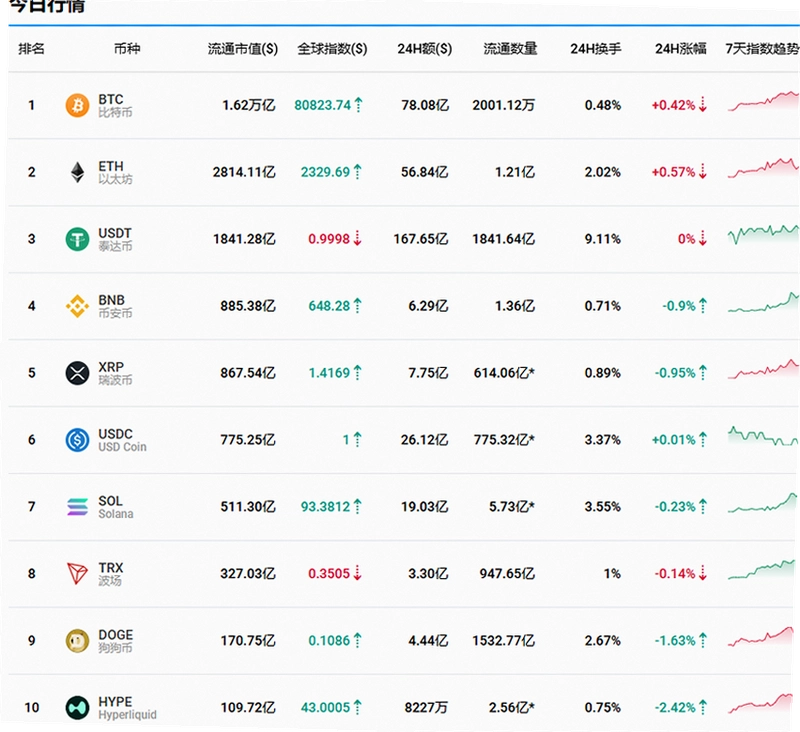Sort by the 排名 rank column header
This screenshot has height=732, width=800.
(x=31, y=49)
